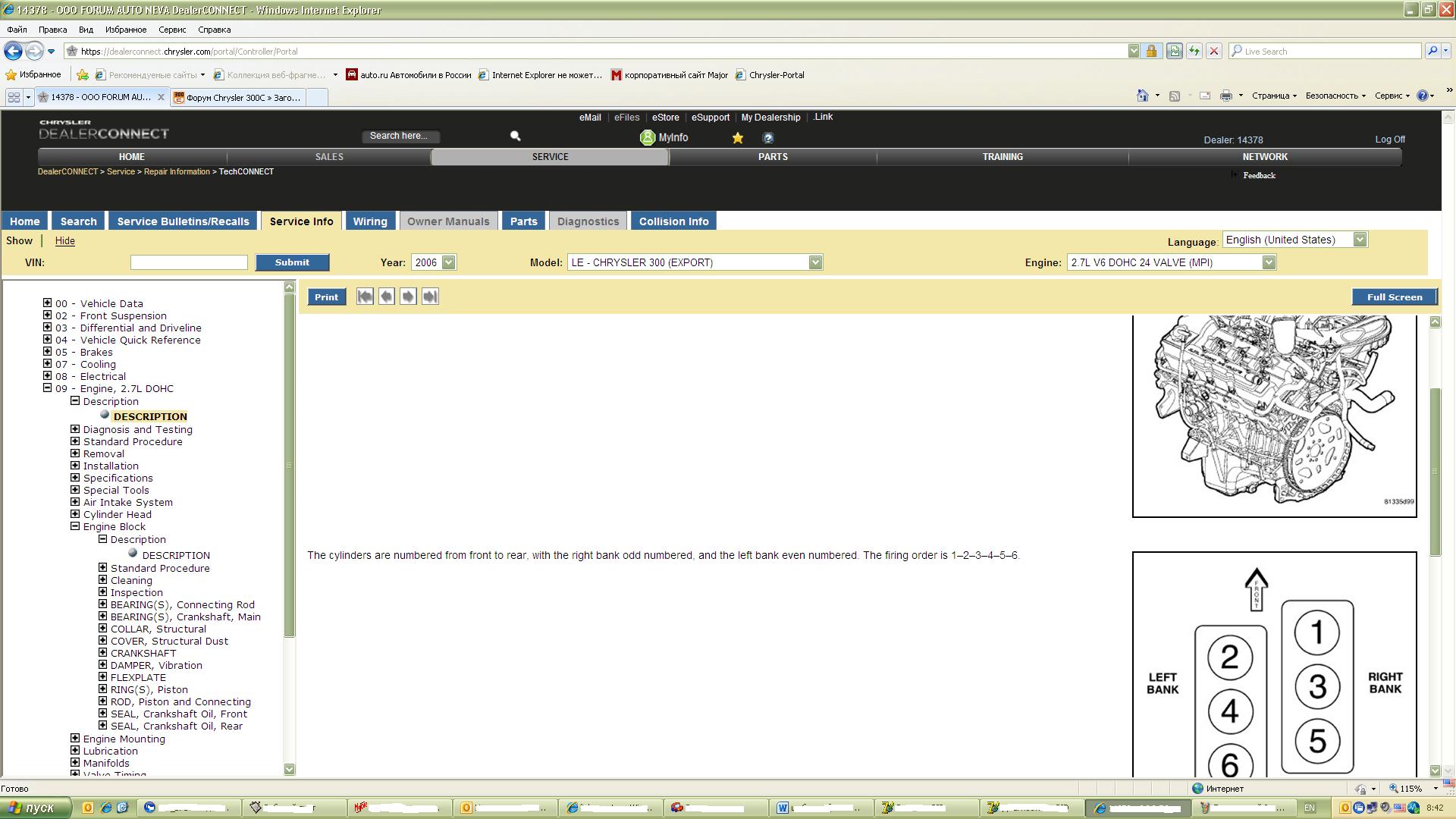Click the zoom level 115% control

(x=1409, y=789)
